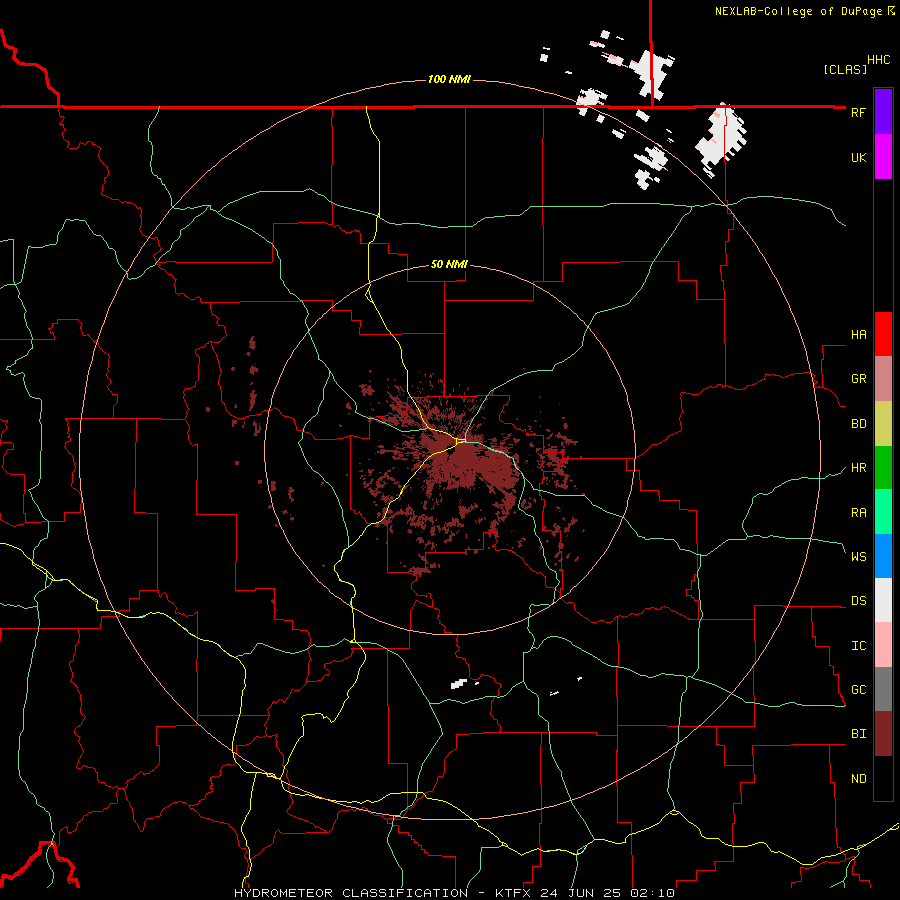Click the HHC product label
Screen dimensions: 900x900
[878, 60]
